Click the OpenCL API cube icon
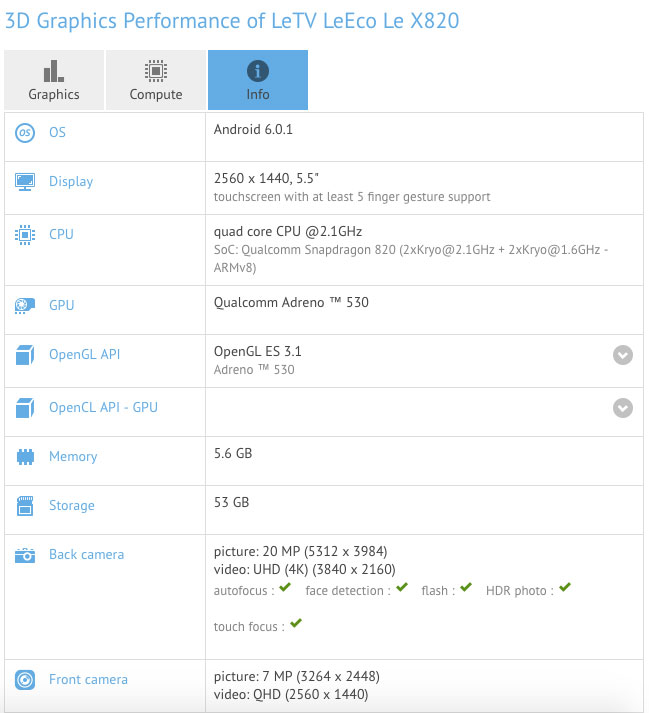This screenshot has width=649, height=713. click(25, 407)
